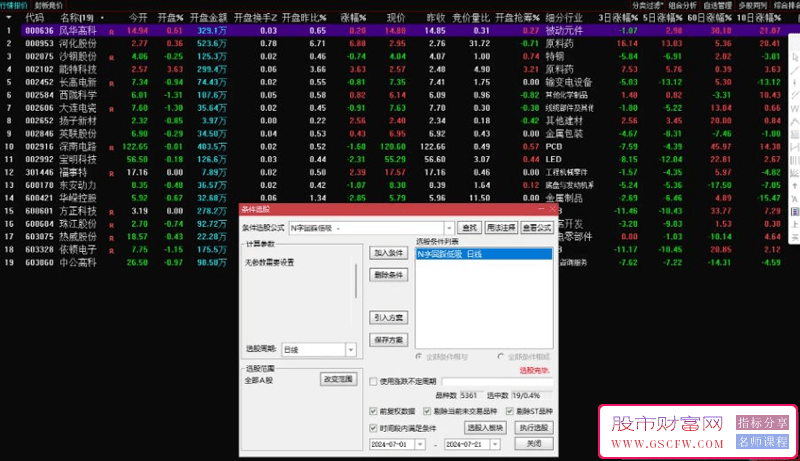The height and width of the screenshot is (461, 800).
Task: Click the 使用涨跌不定周期 input field
Action: tap(497, 381)
